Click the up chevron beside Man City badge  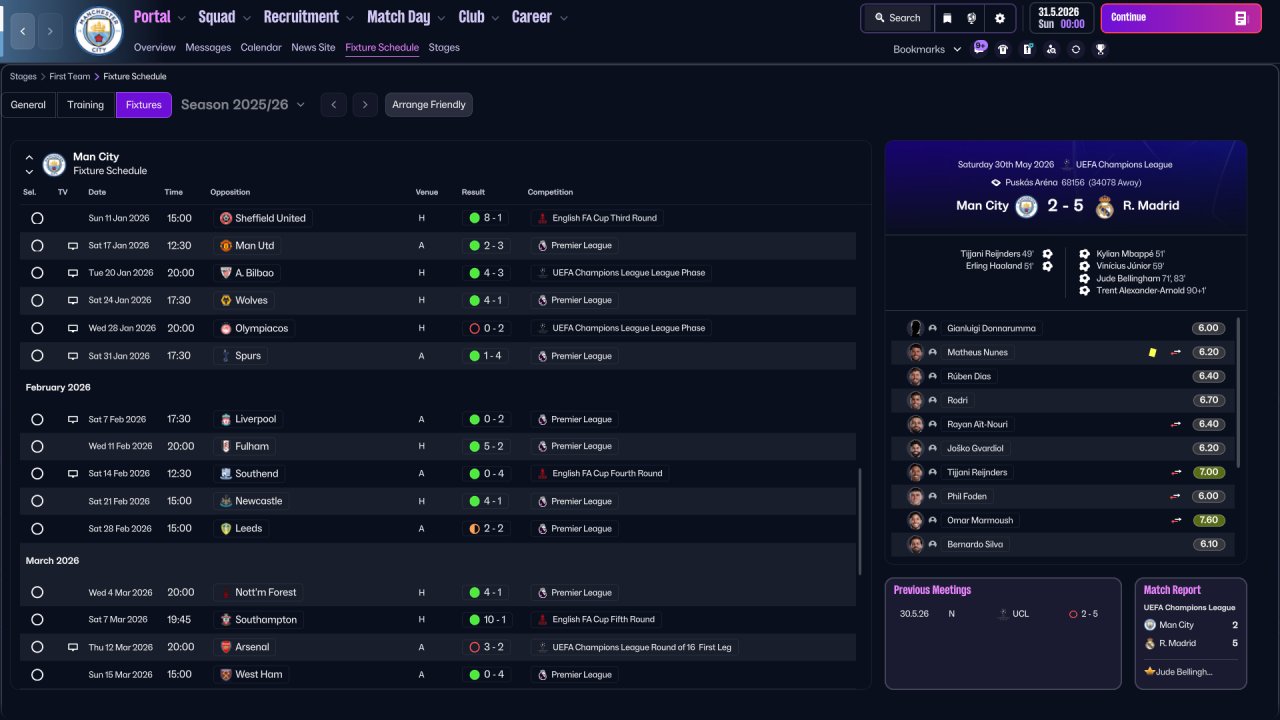29,158
